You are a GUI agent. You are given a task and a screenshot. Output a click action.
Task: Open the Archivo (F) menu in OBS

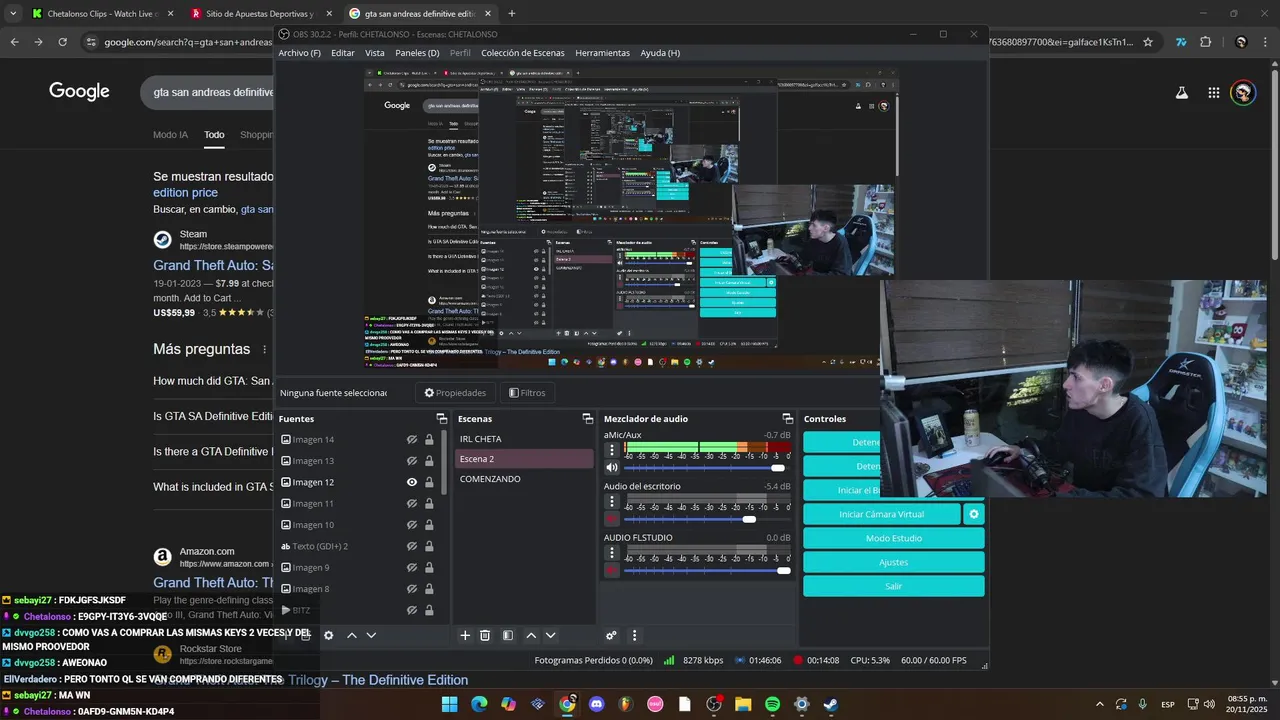[300, 53]
